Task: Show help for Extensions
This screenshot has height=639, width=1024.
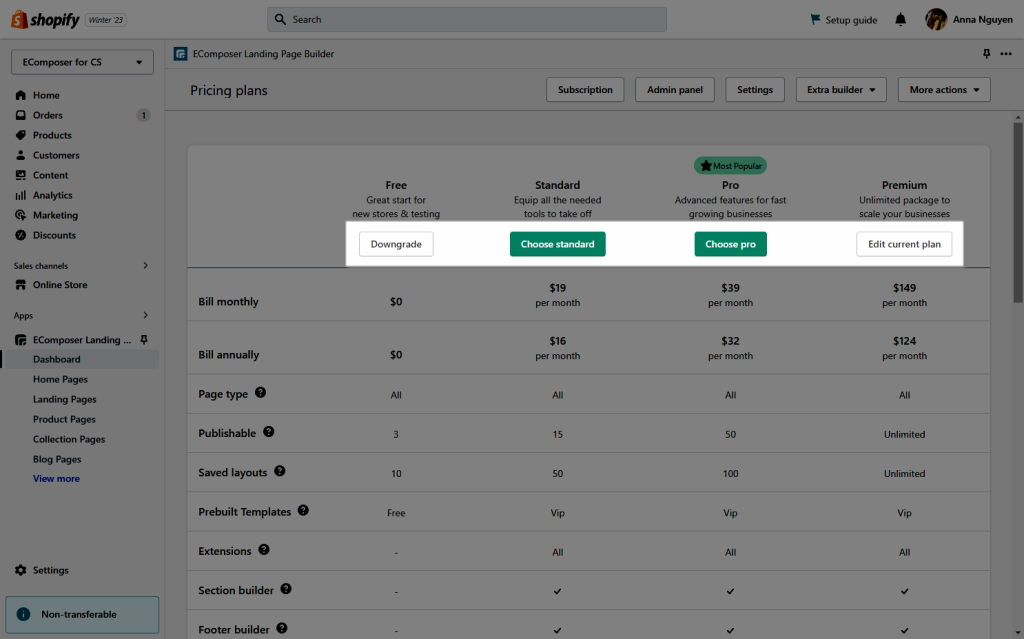Action: click(264, 549)
